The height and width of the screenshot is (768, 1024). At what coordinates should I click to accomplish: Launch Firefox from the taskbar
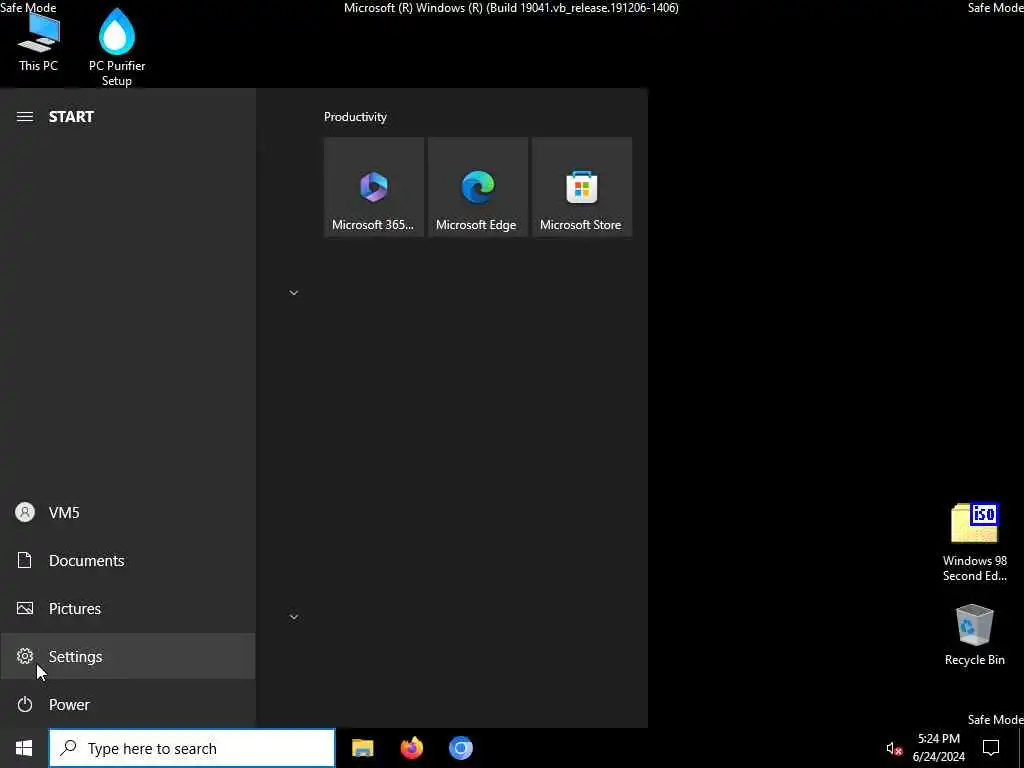[x=411, y=748]
